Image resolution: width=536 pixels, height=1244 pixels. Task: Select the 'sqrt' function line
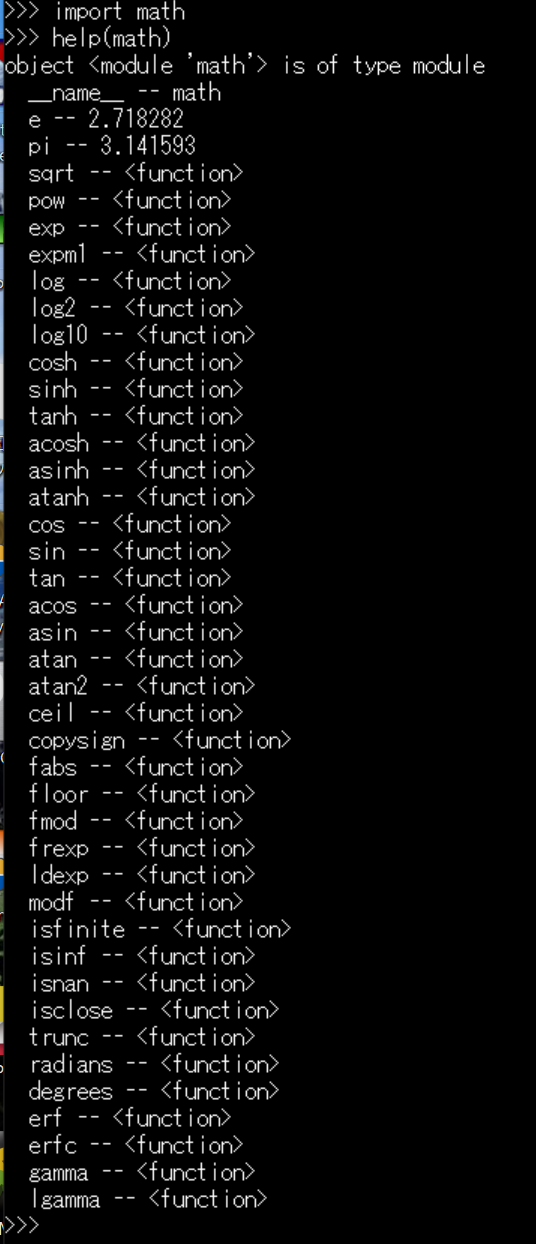136,174
